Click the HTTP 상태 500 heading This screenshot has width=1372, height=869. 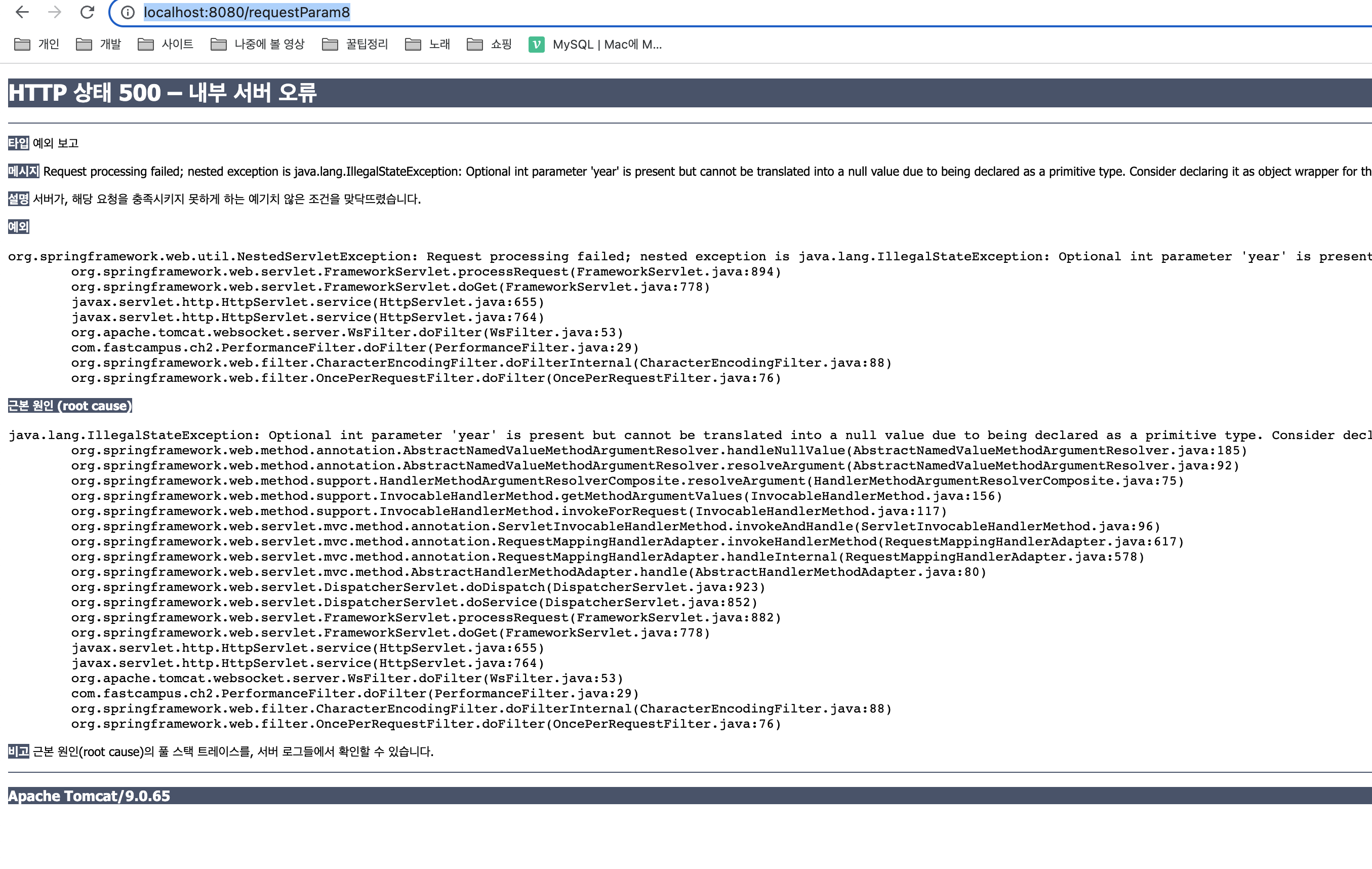coord(163,93)
